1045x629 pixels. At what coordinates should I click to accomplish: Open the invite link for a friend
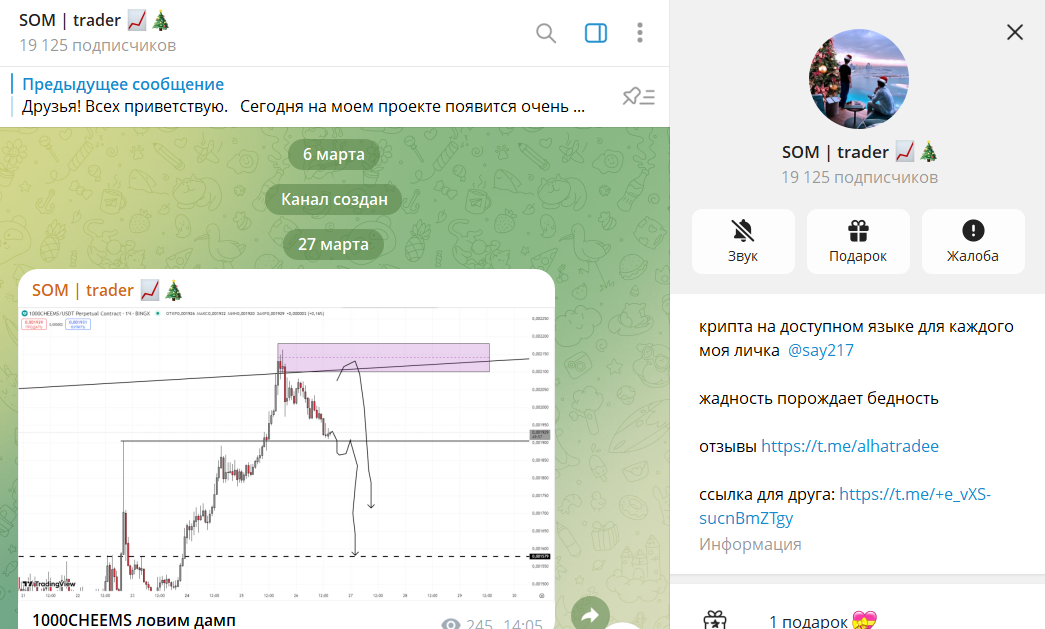coord(845,506)
